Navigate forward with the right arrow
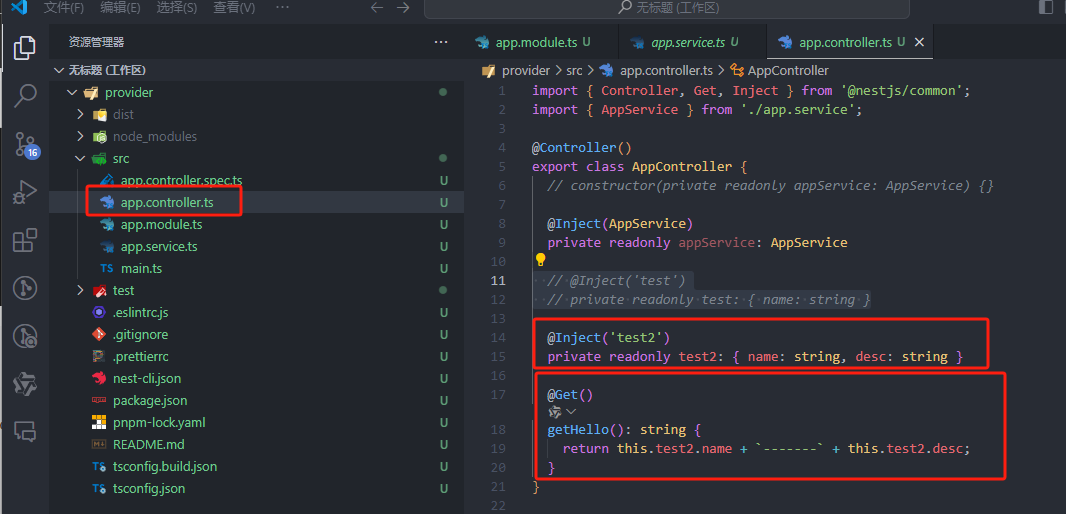The image size is (1066, 514). (403, 7)
